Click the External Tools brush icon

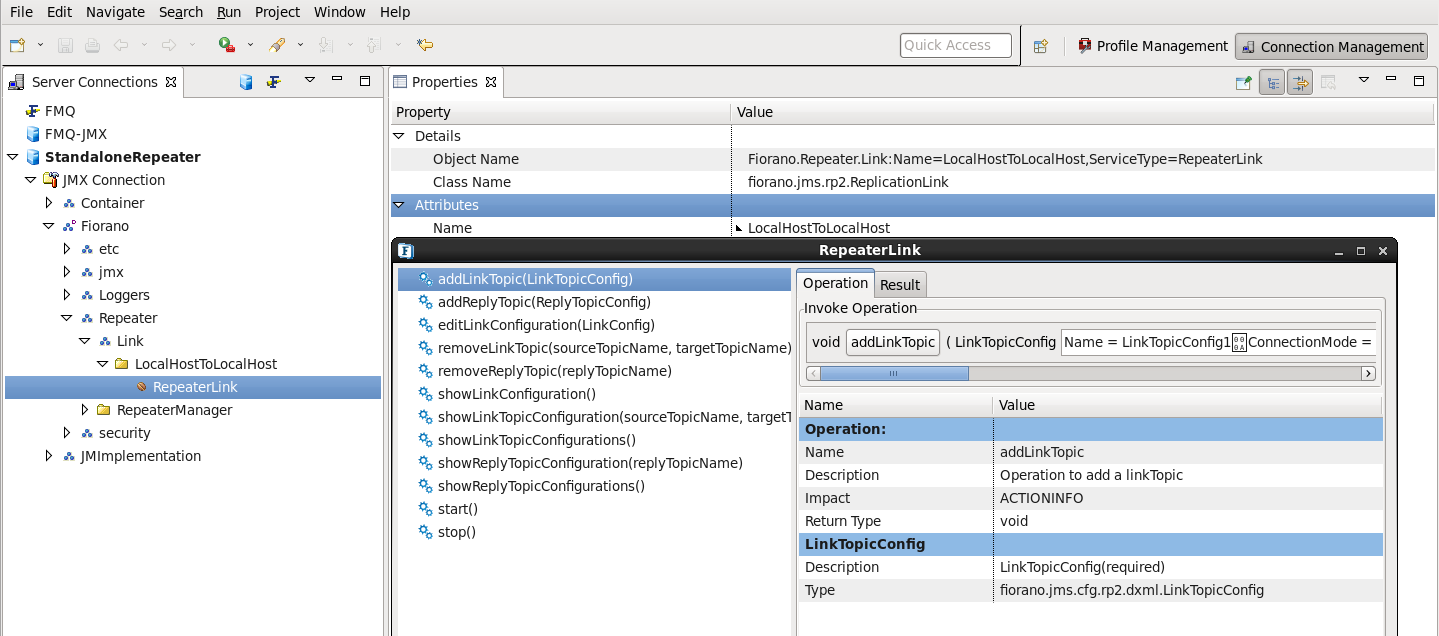click(277, 45)
